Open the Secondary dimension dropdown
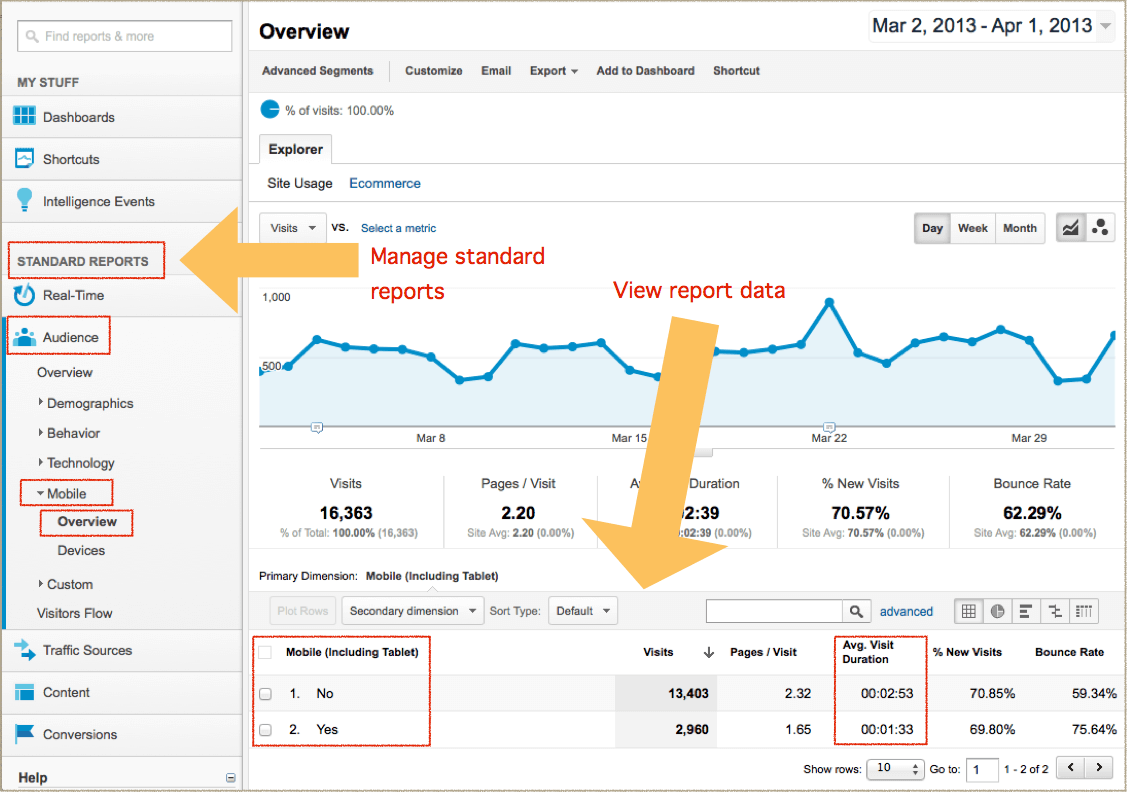 (413, 611)
